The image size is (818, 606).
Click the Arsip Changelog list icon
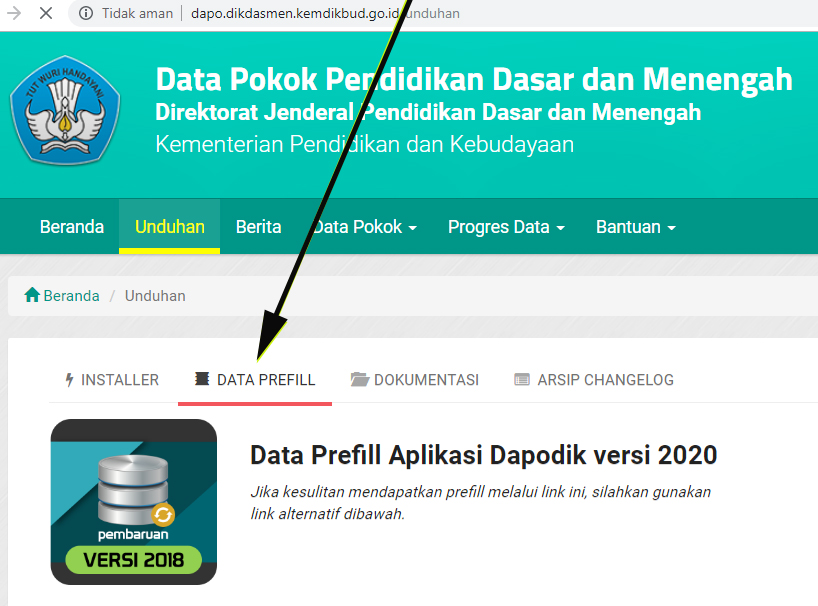coord(522,379)
